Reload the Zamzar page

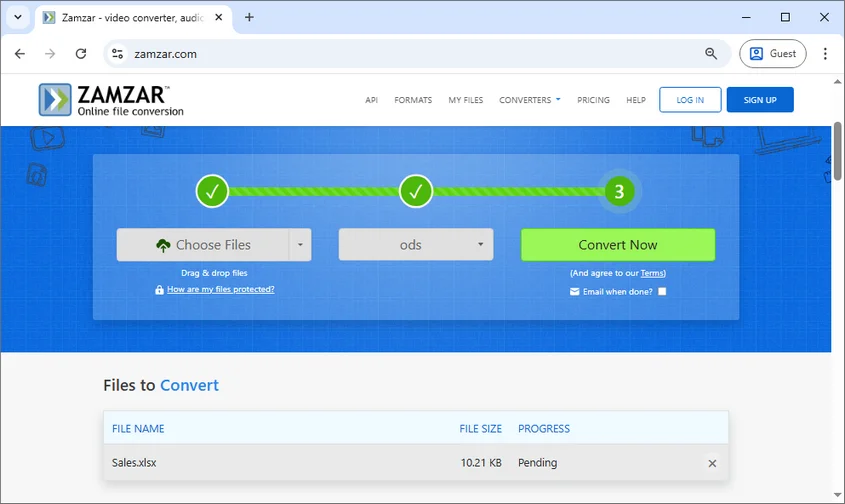[x=81, y=54]
